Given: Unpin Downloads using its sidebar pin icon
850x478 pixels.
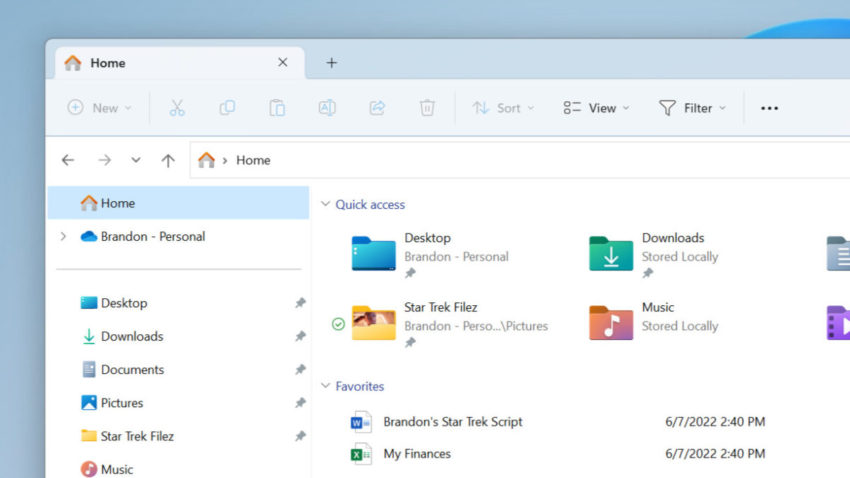Looking at the screenshot, I should click(x=300, y=337).
